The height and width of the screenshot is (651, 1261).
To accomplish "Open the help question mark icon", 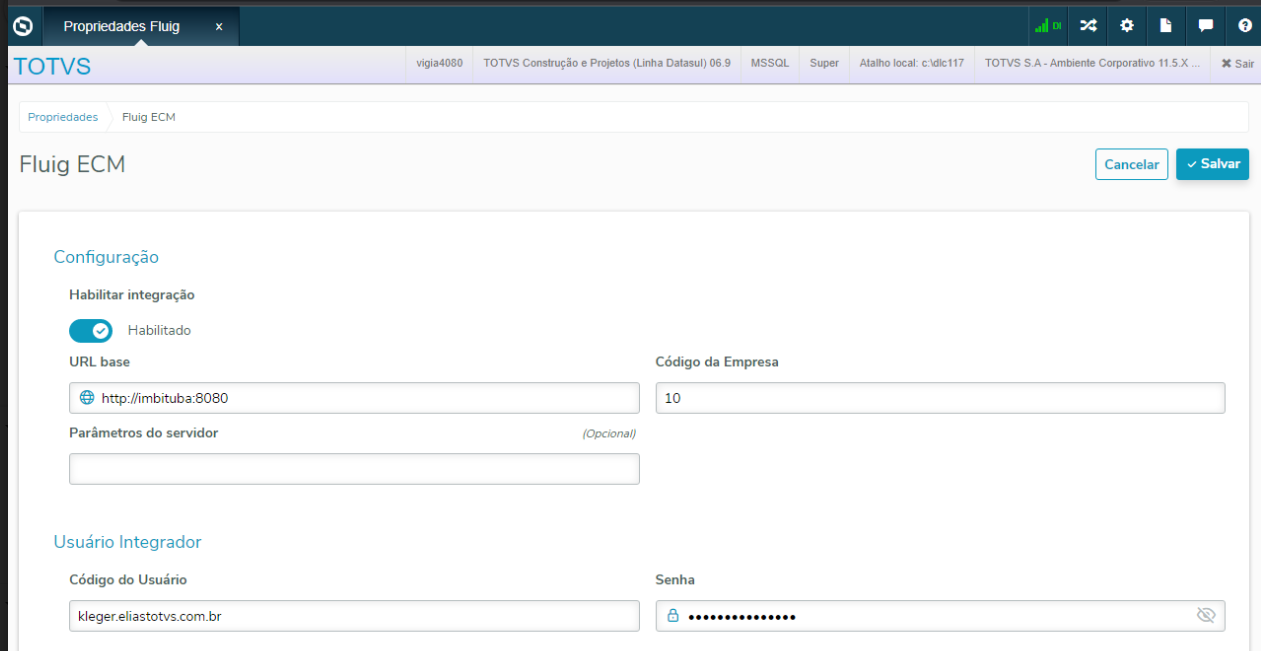I will pyautogui.click(x=1245, y=26).
